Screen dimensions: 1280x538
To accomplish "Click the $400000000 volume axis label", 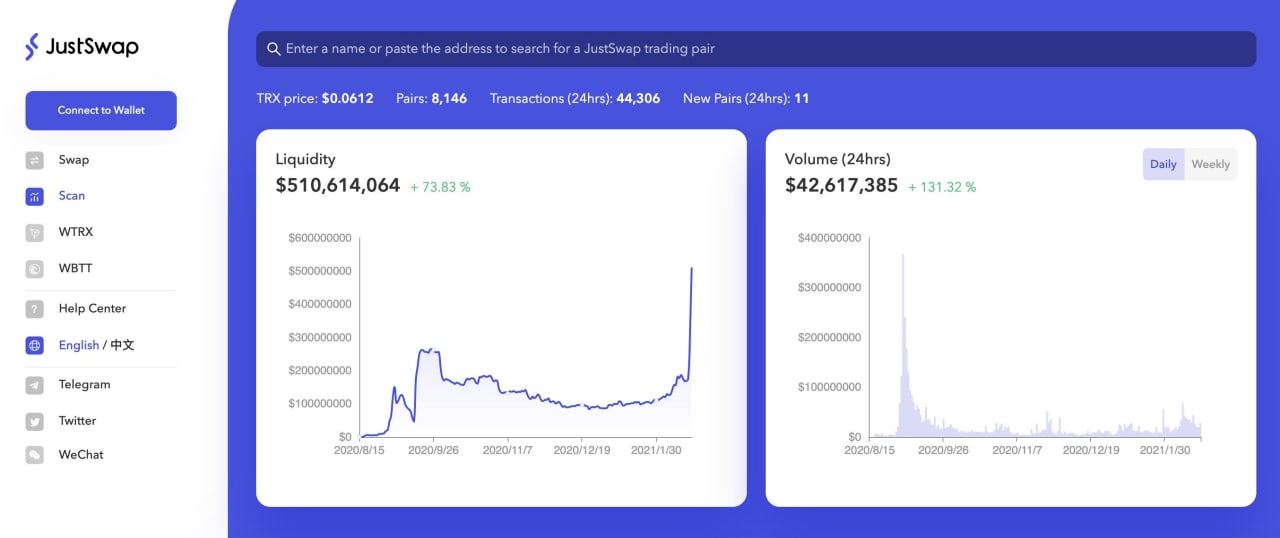I will [830, 237].
